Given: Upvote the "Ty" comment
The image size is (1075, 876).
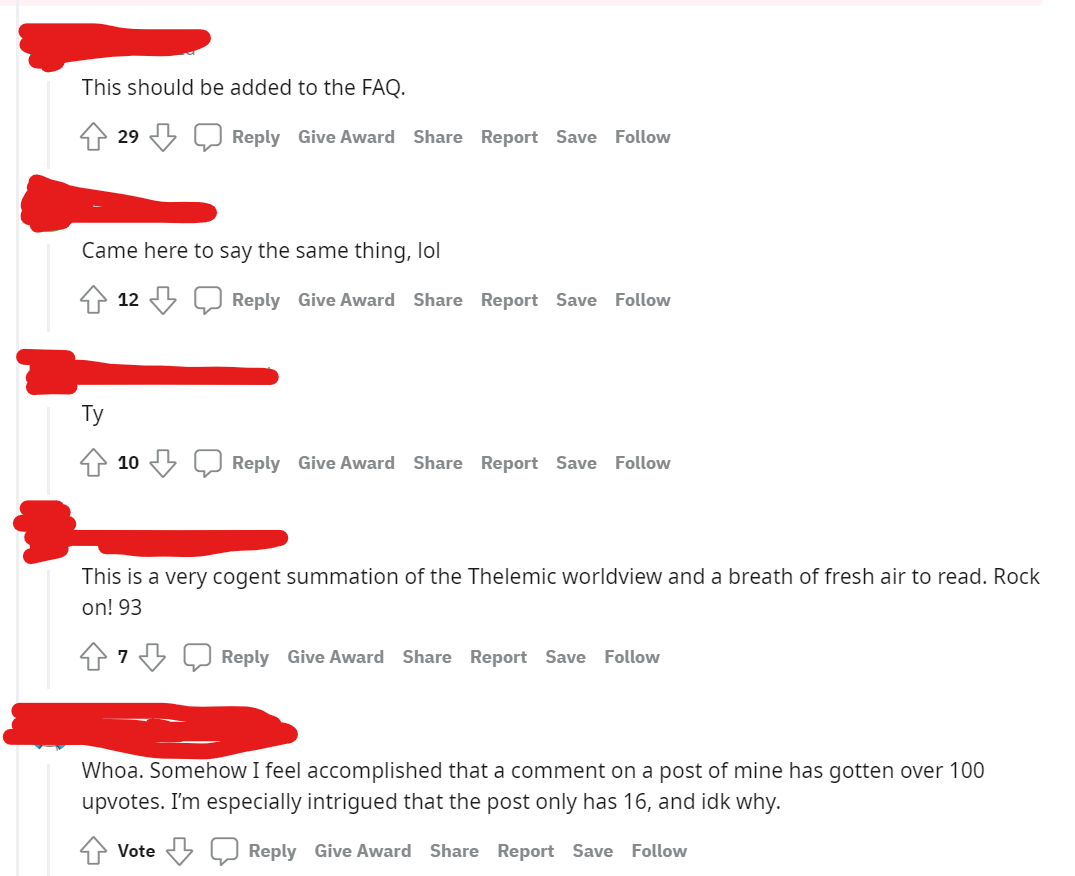Looking at the screenshot, I should pyautogui.click(x=93, y=463).
